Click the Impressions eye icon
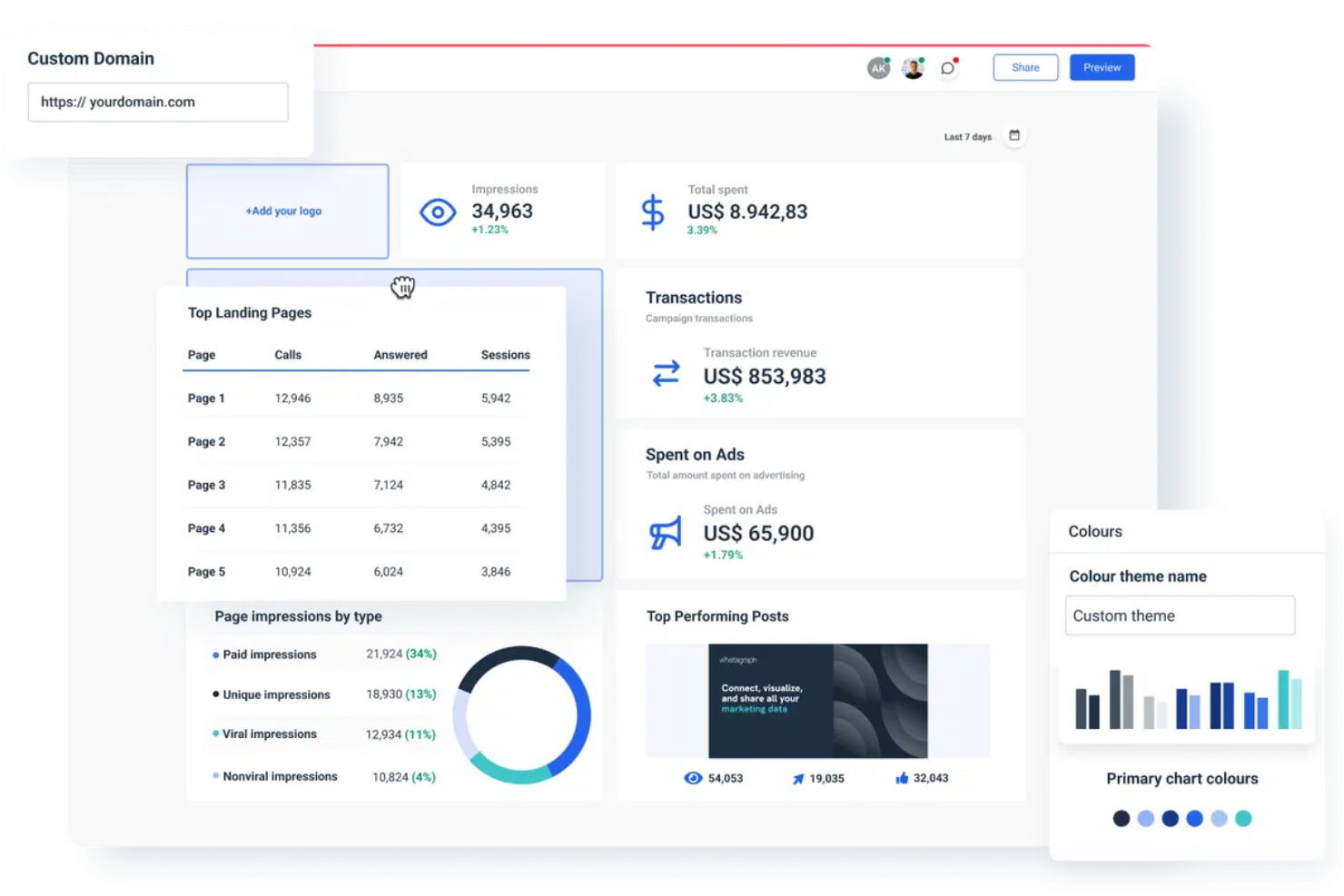 coord(437,212)
